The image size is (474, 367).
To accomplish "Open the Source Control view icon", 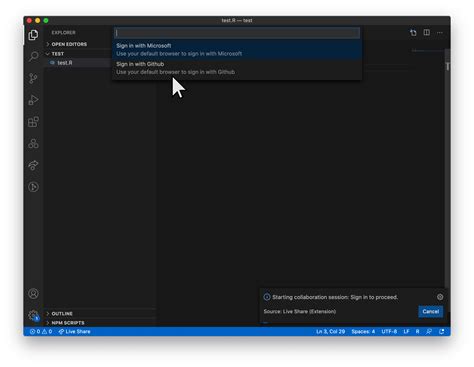I will [x=33, y=78].
